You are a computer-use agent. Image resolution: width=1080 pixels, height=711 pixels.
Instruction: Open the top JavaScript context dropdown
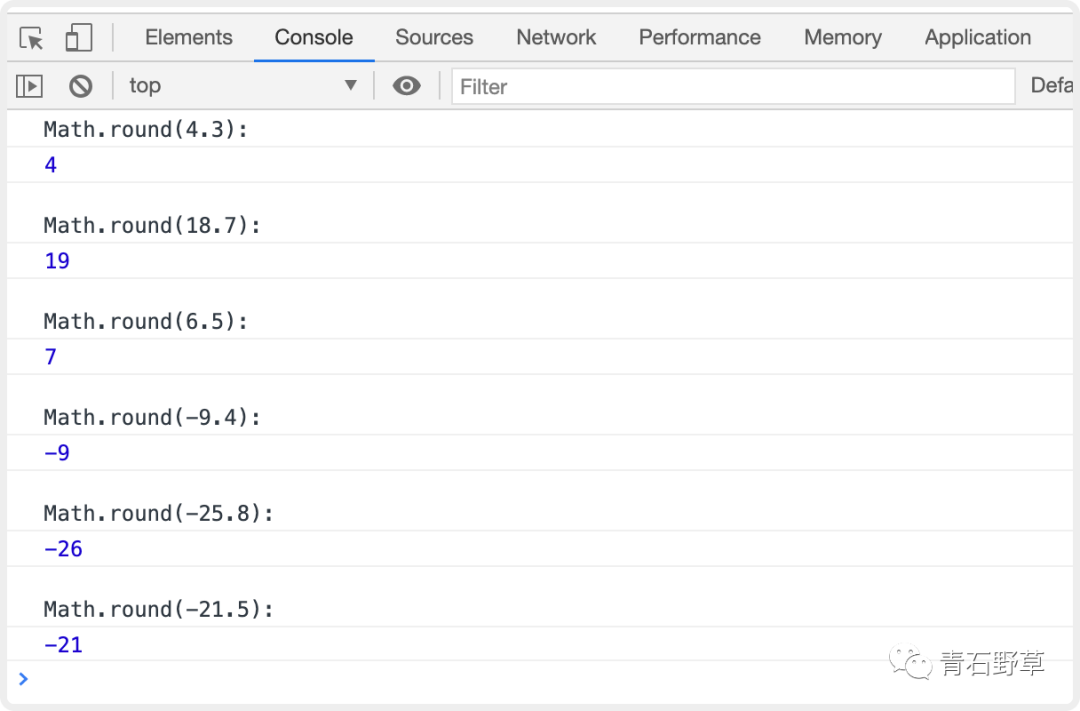(243, 85)
